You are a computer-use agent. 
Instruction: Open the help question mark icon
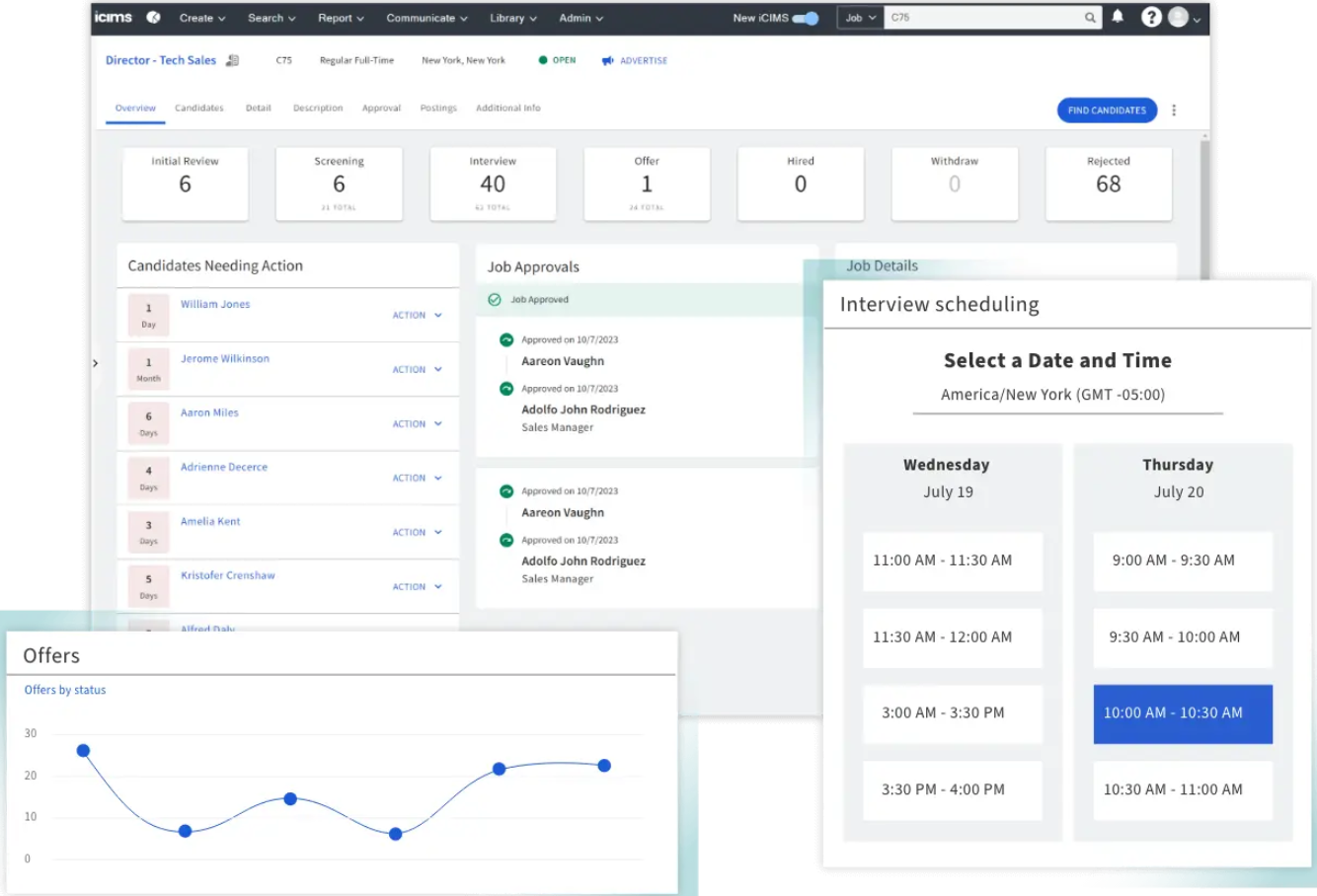(x=1151, y=17)
